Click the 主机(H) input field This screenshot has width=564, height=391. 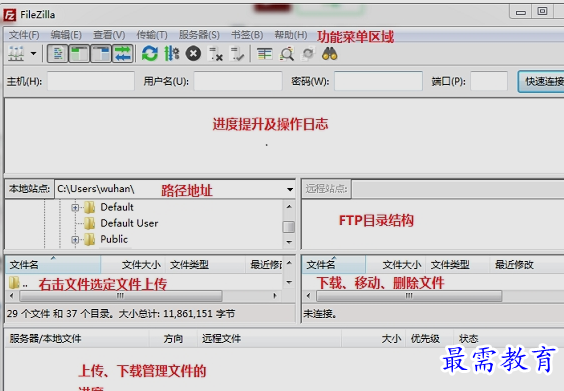91,81
